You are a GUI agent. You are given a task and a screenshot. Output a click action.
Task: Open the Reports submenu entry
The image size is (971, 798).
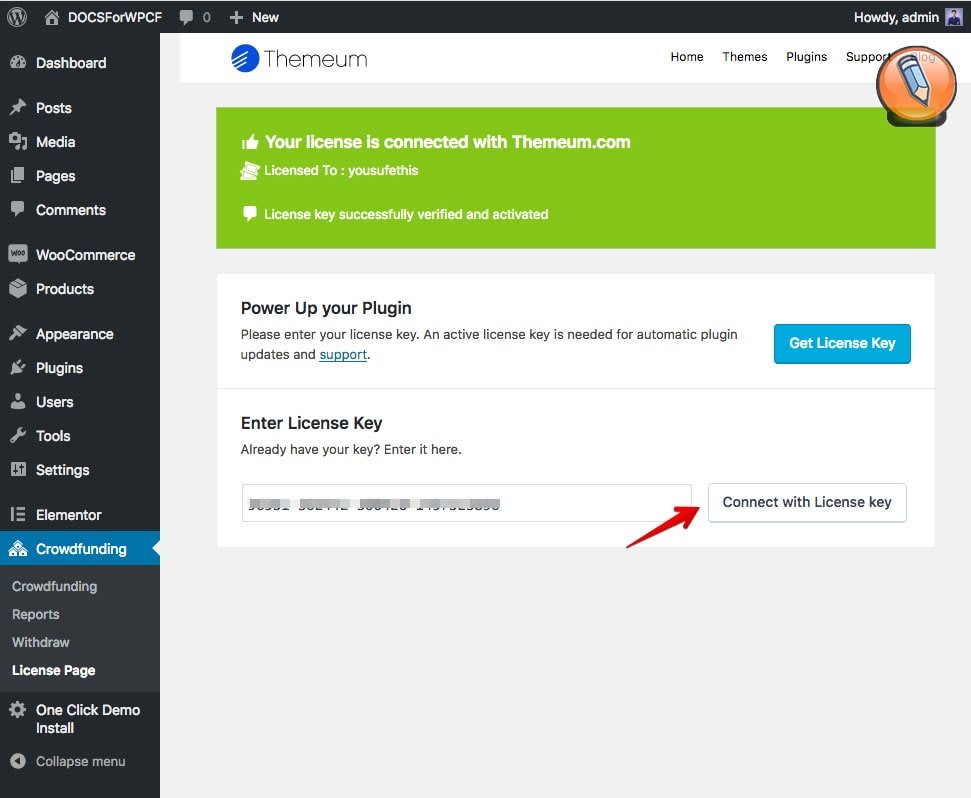pos(36,614)
